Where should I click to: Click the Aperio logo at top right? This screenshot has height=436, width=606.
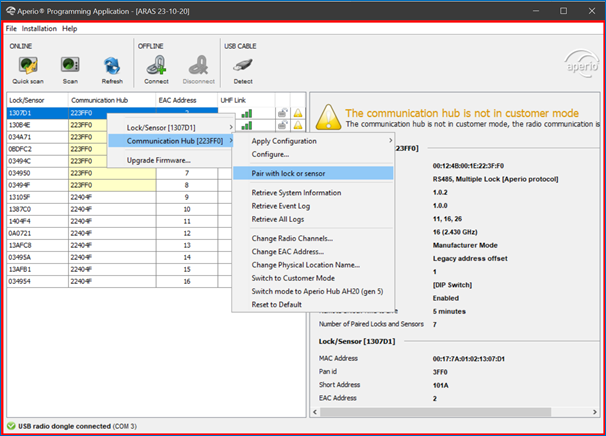pos(582,64)
